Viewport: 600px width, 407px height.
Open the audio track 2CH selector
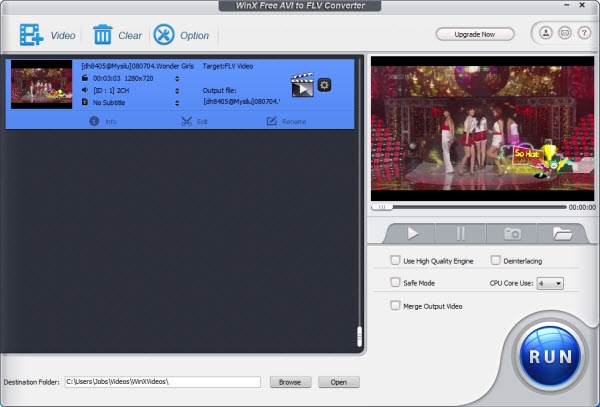click(163, 89)
